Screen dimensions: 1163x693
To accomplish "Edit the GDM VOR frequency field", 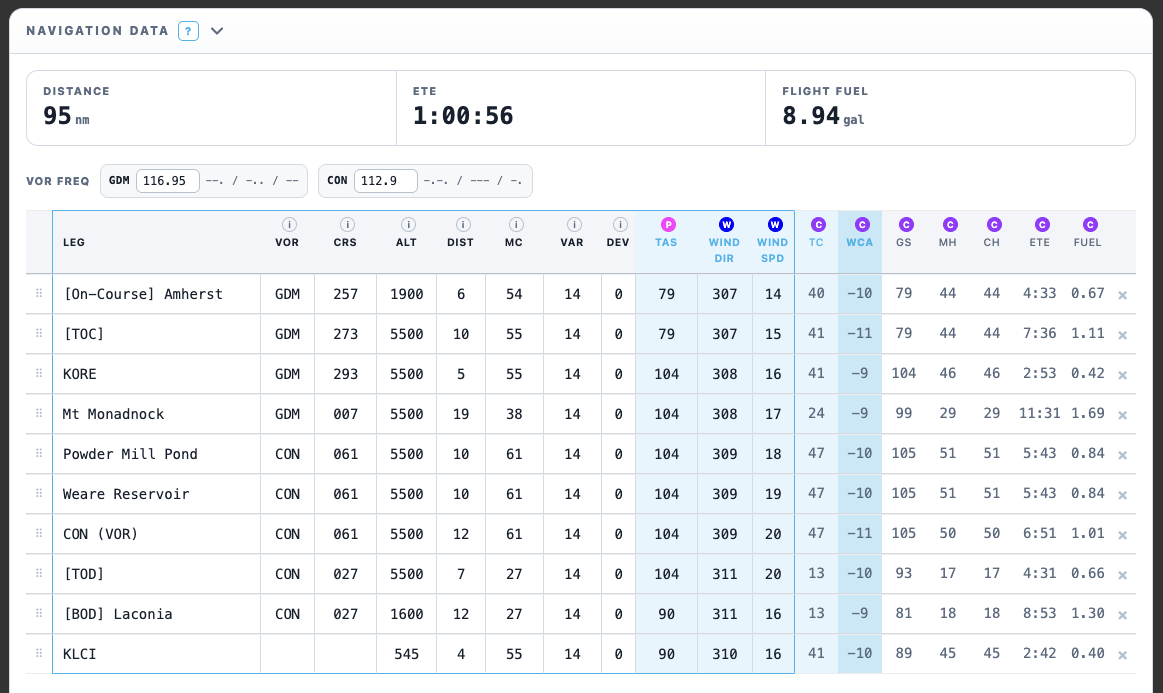I will [x=168, y=181].
